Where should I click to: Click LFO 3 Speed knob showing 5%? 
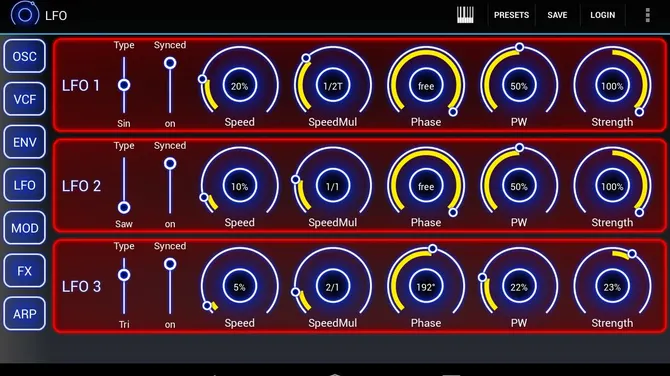(x=239, y=287)
